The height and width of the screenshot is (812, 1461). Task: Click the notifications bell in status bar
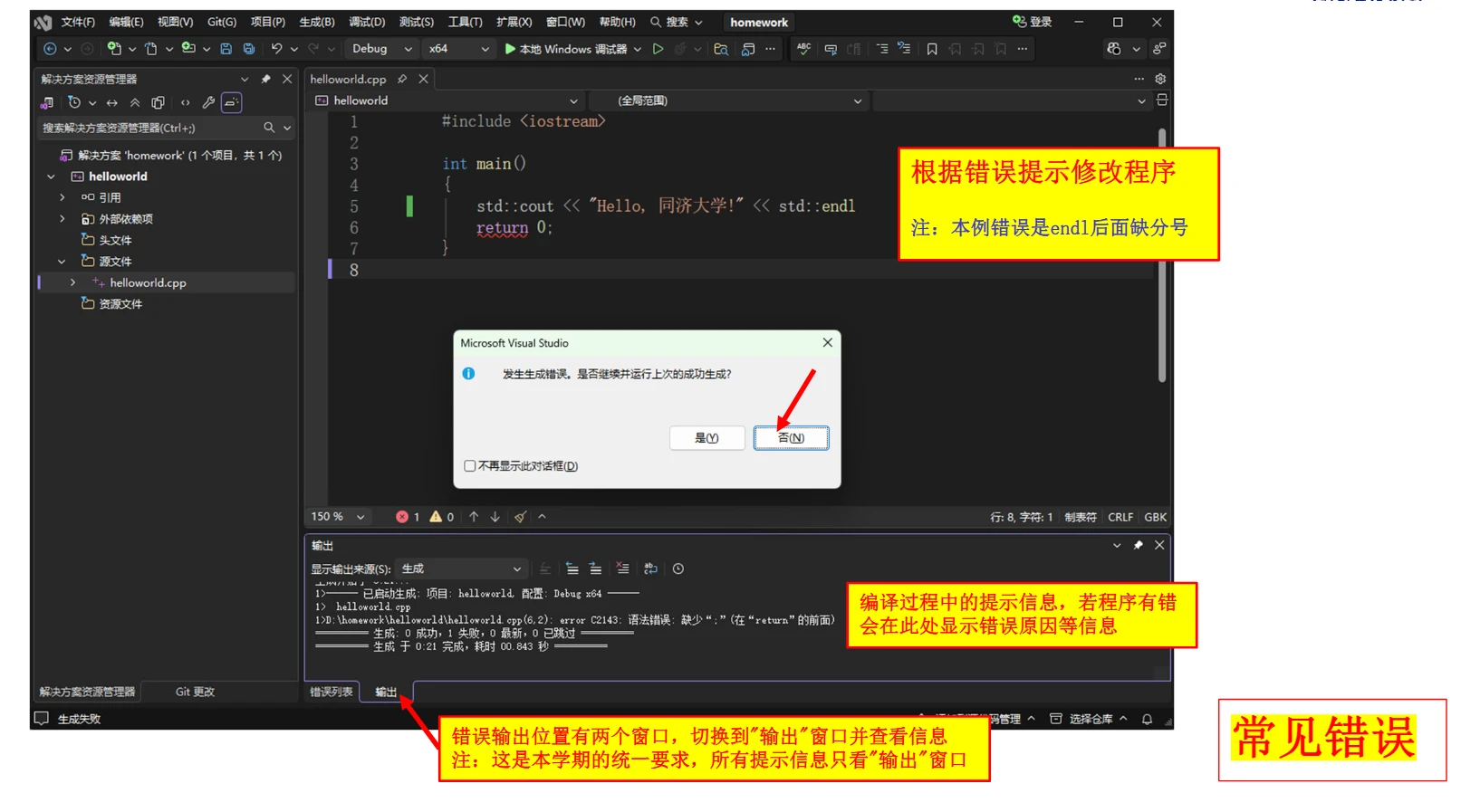click(x=1147, y=719)
